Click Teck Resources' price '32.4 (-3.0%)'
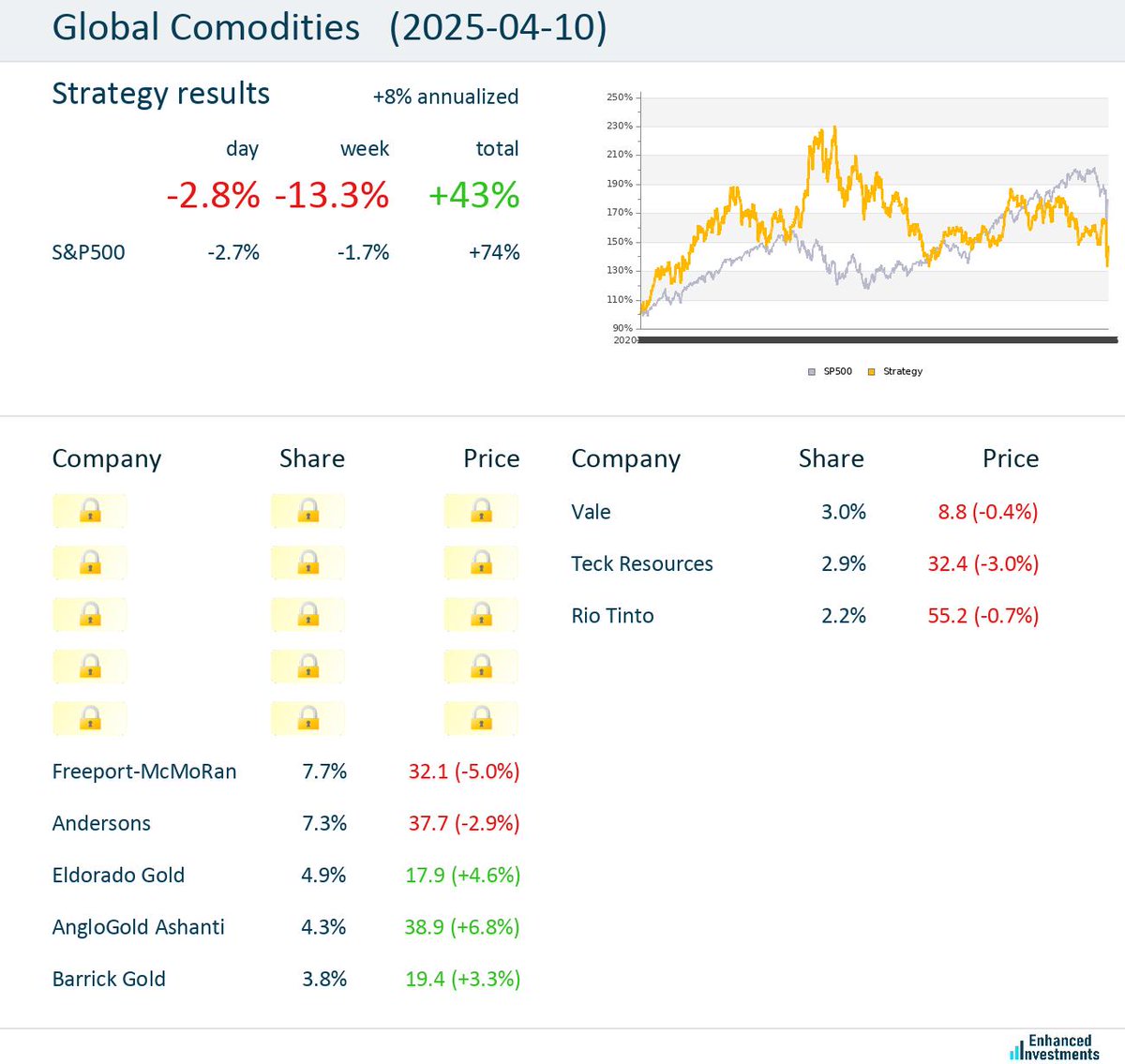1125x1064 pixels. (x=983, y=563)
